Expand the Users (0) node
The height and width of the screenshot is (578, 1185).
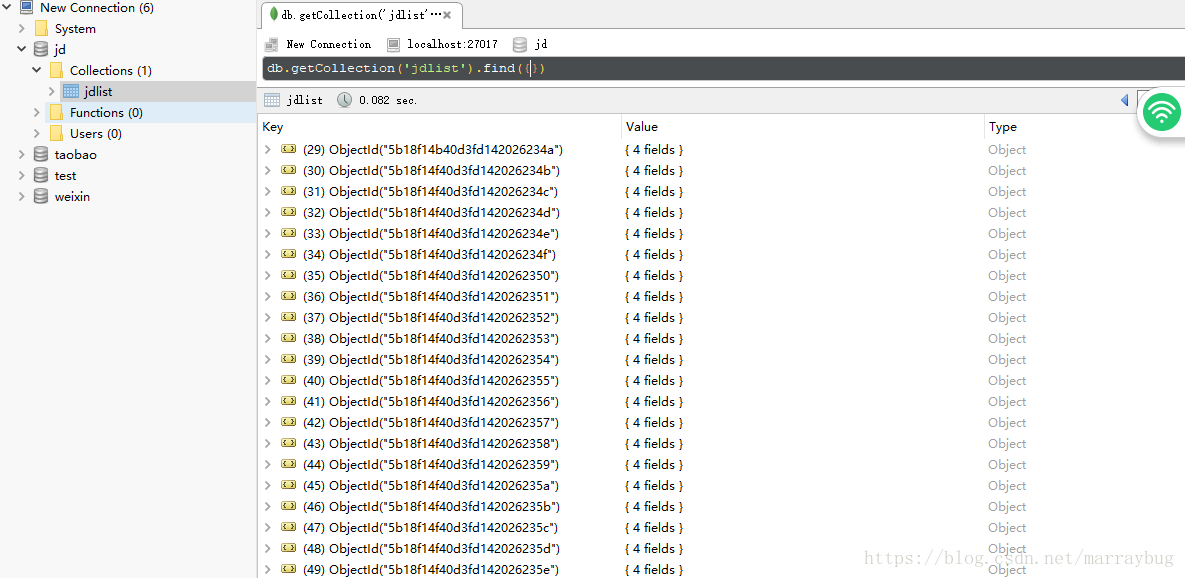coord(37,134)
